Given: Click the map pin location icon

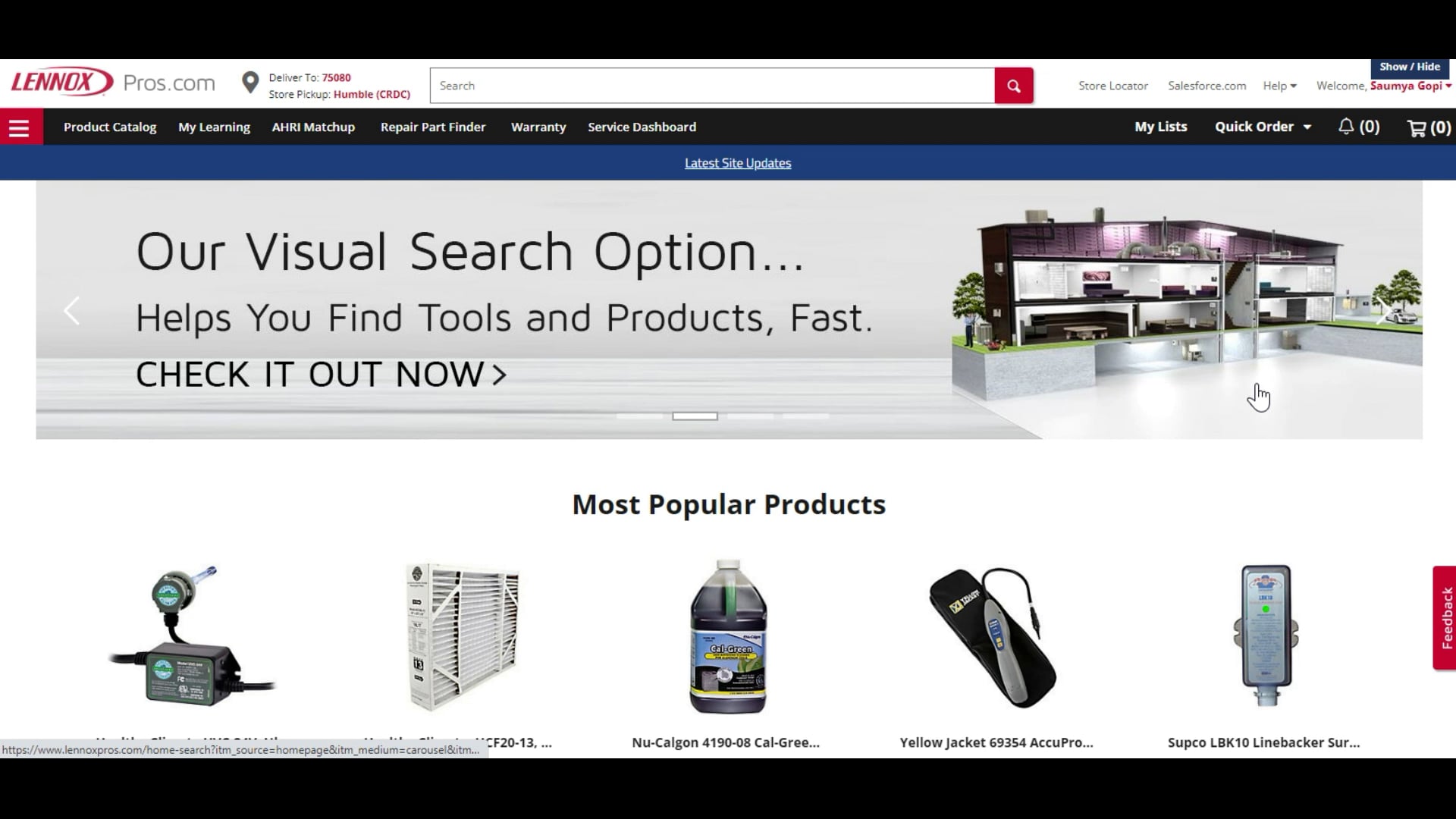Looking at the screenshot, I should 249,85.
